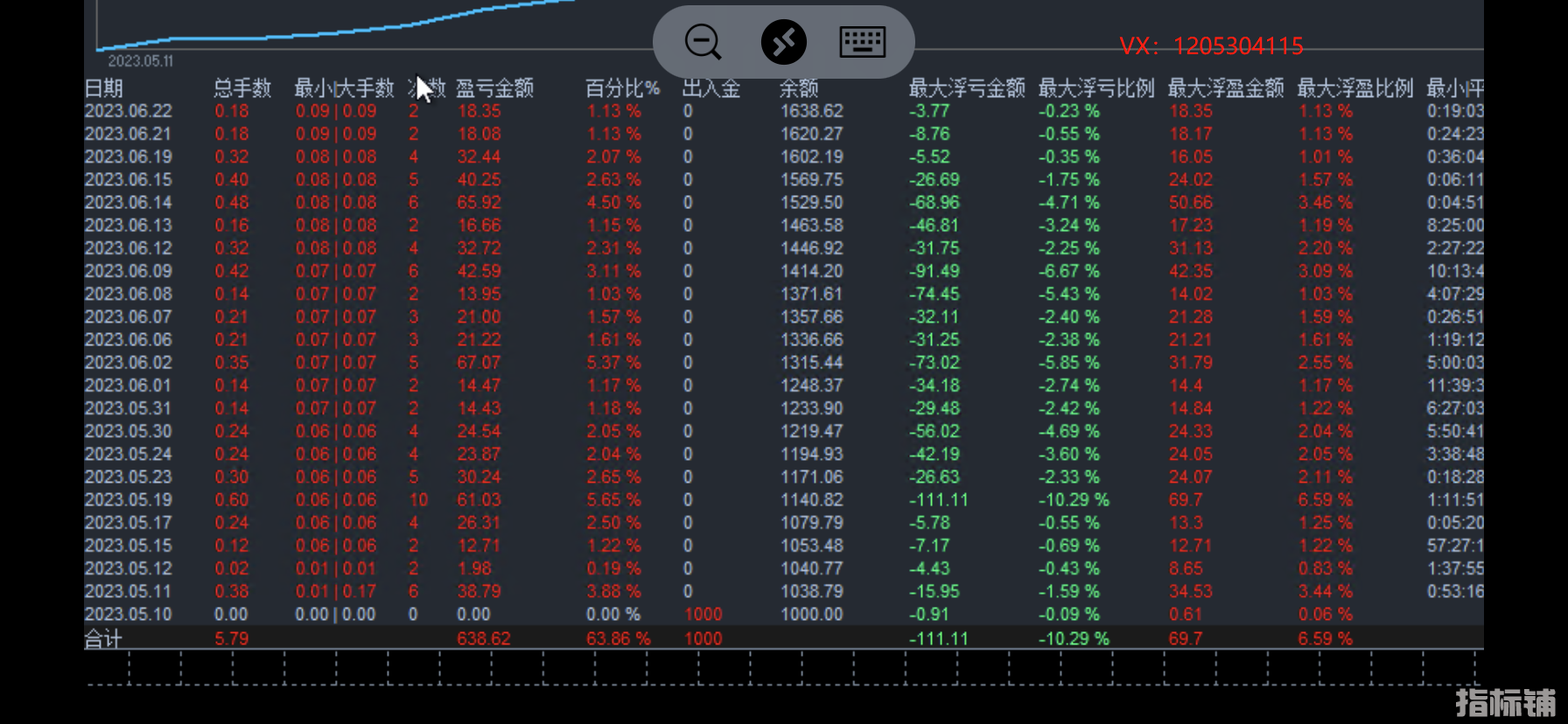Click the 2023.05.11 chart date label

click(x=141, y=61)
